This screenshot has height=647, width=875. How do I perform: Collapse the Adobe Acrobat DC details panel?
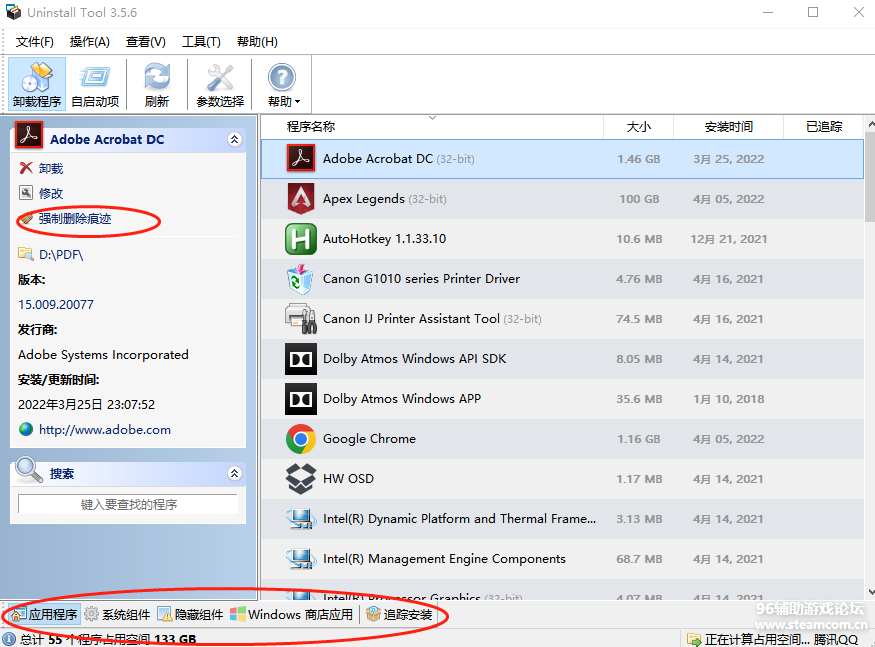coord(234,140)
